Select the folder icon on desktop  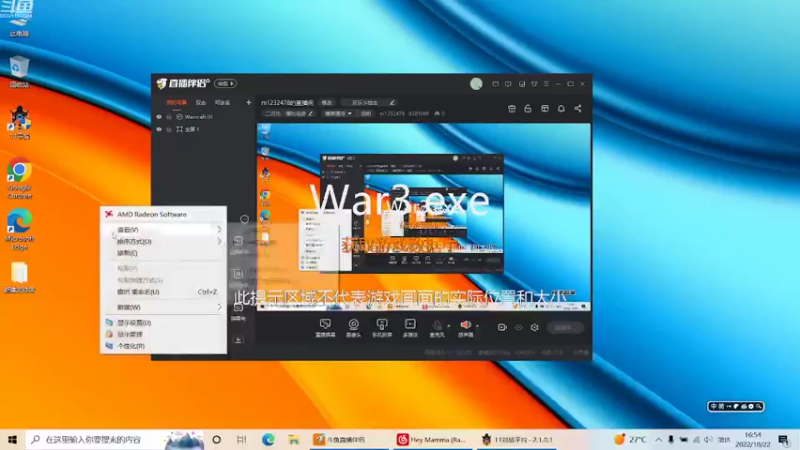click(x=19, y=277)
